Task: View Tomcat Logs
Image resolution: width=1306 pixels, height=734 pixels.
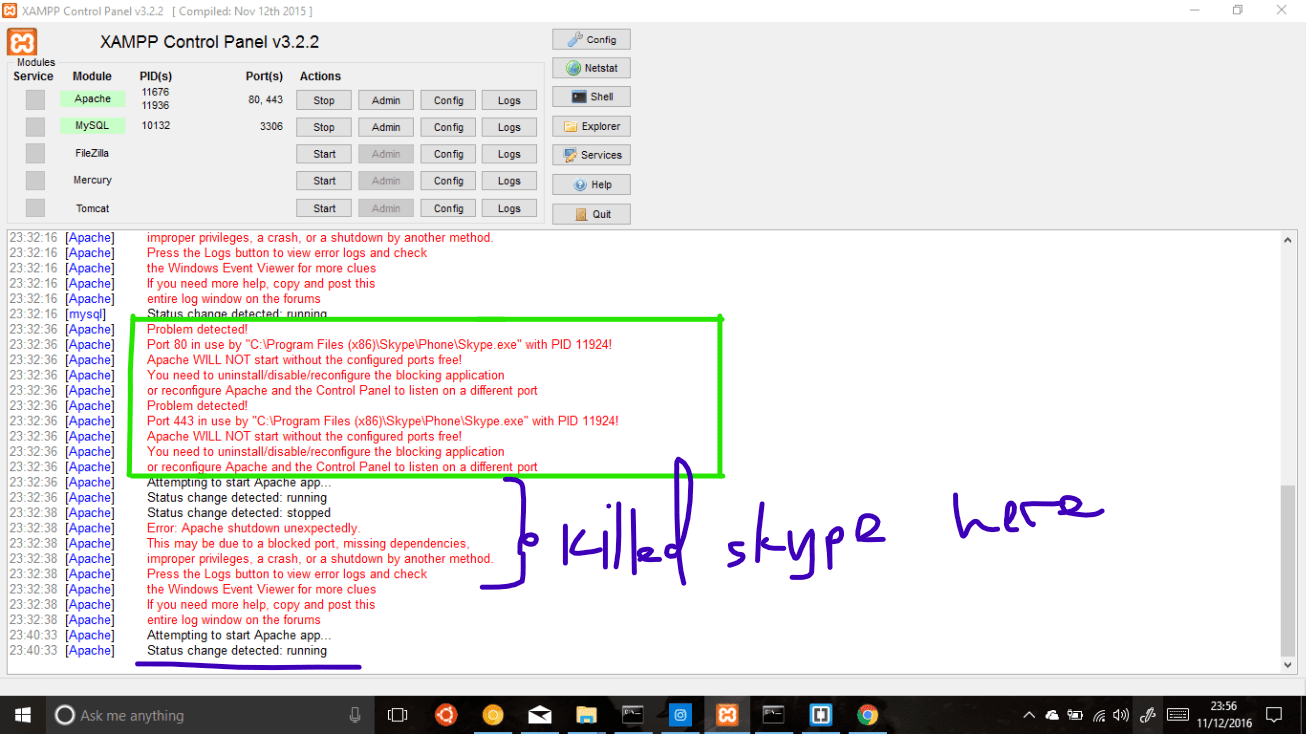Action: point(509,208)
